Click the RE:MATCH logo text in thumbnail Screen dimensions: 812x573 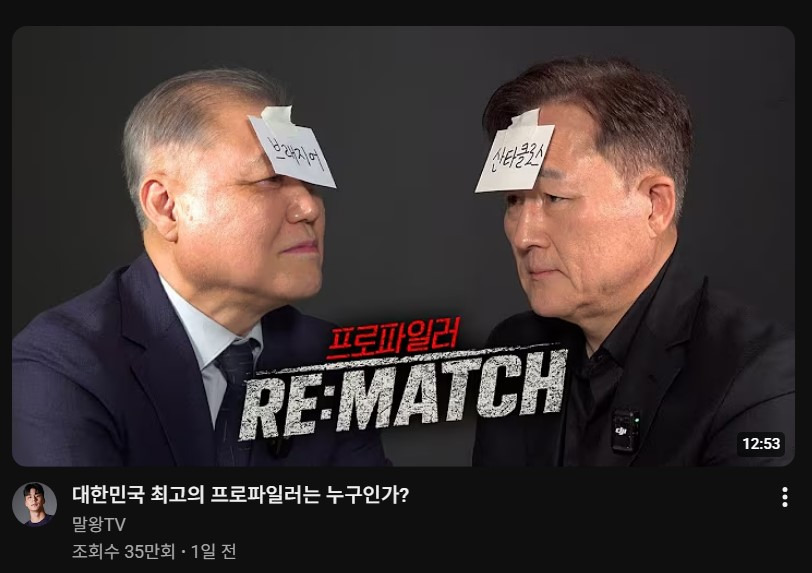coord(402,394)
